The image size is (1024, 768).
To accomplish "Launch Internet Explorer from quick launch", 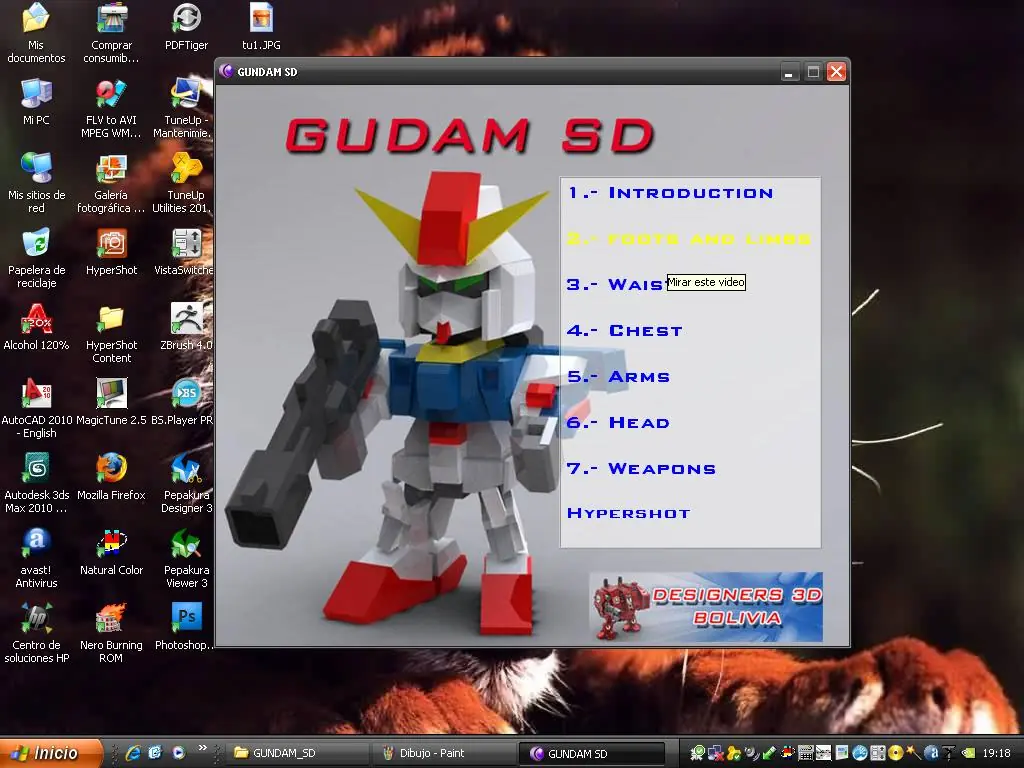I will tap(133, 753).
